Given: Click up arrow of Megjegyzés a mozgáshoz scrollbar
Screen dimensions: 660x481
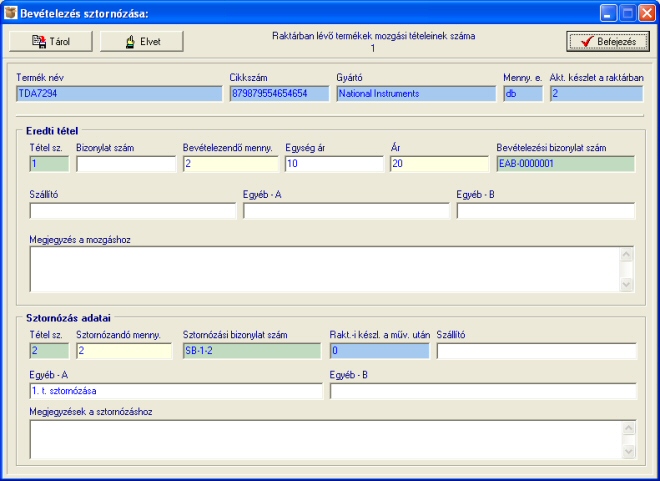Looking at the screenshot, I should tap(626, 255).
